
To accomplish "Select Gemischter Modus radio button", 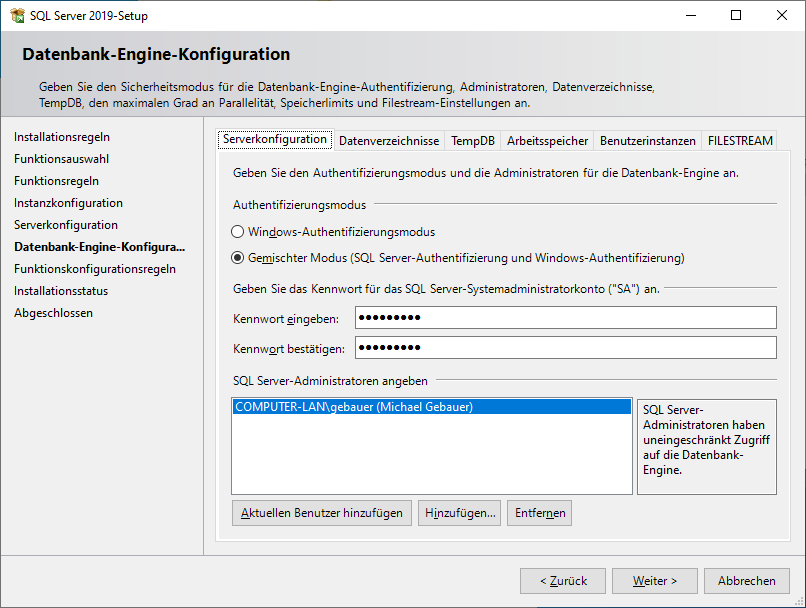I will coord(238,258).
